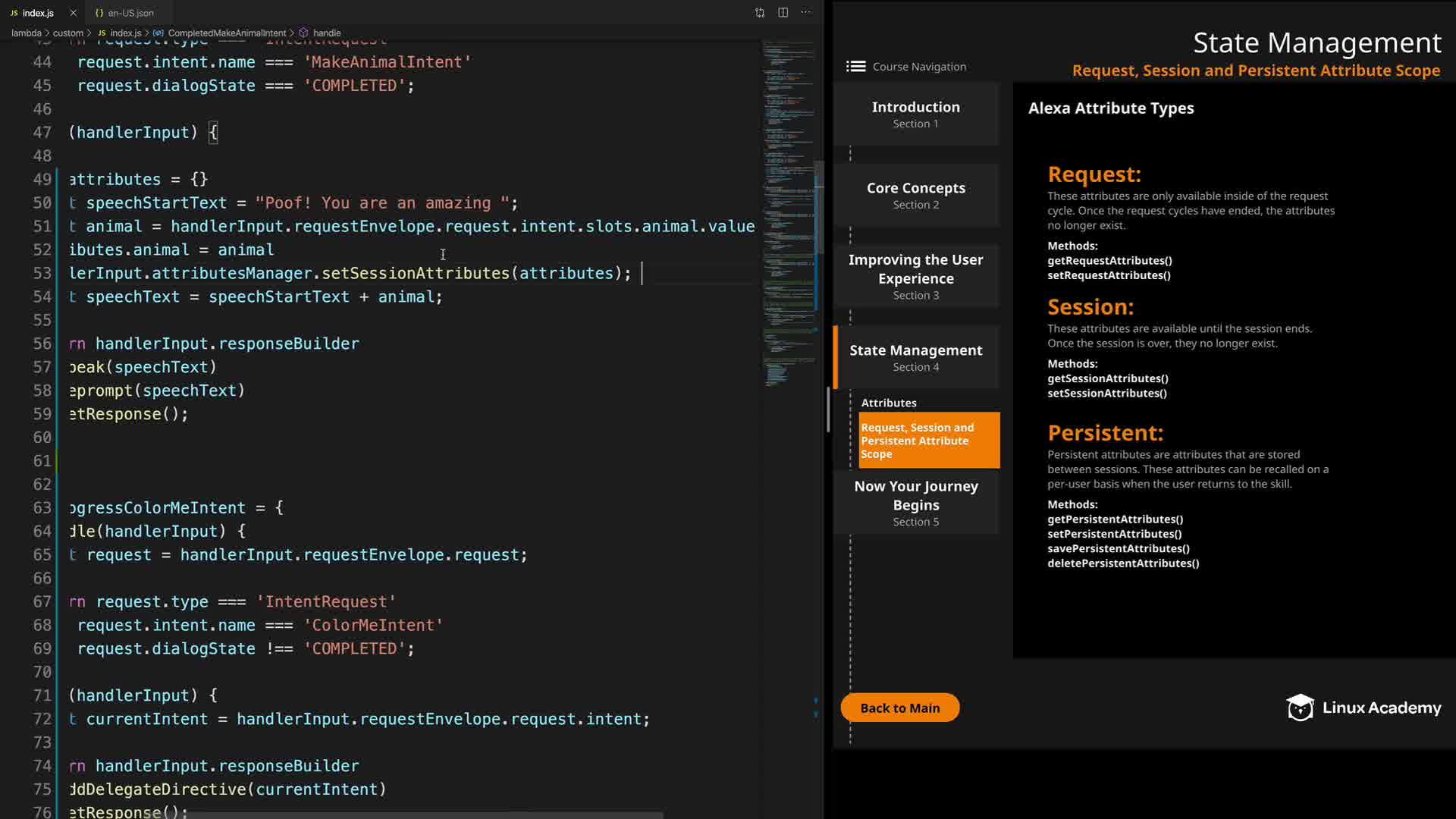Expand the custom breadcrumb folder
The width and height of the screenshot is (1456, 819).
point(67,33)
